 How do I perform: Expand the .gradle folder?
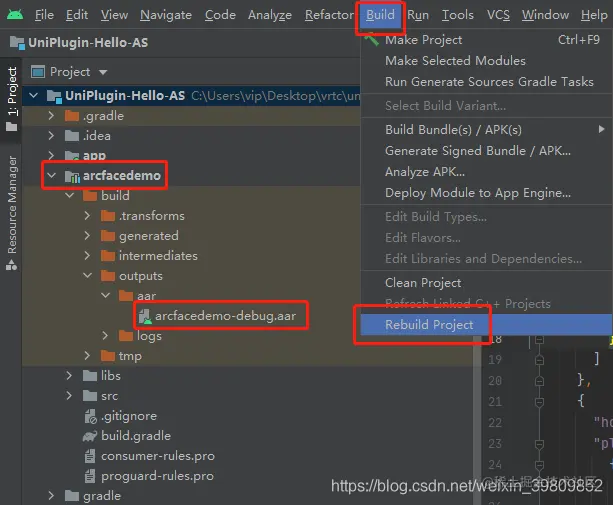[x=51, y=116]
